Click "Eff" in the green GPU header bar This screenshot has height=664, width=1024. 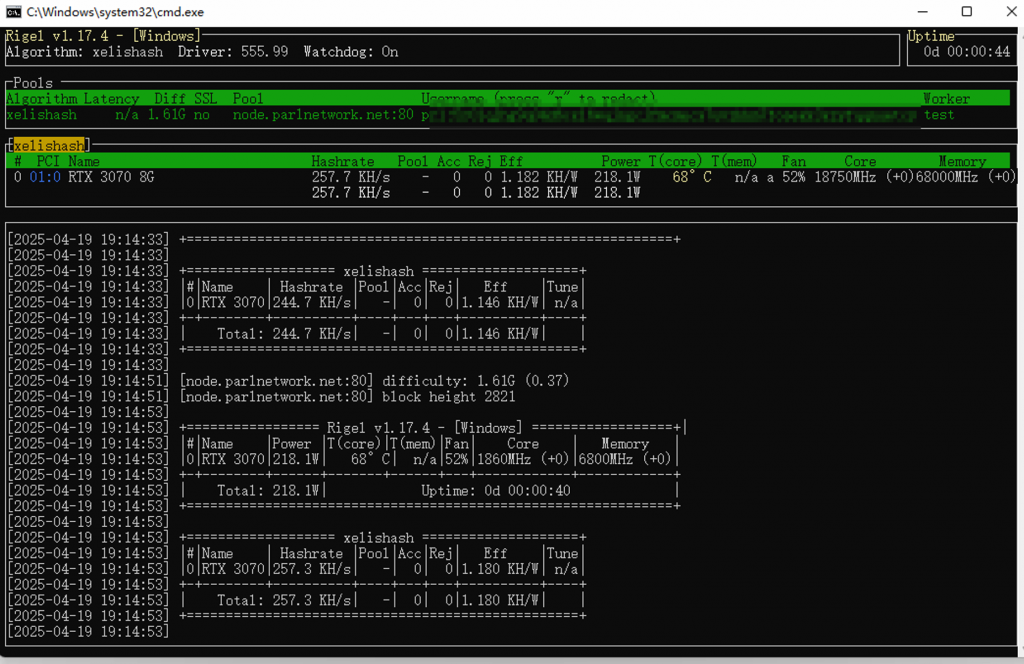[x=511, y=161]
